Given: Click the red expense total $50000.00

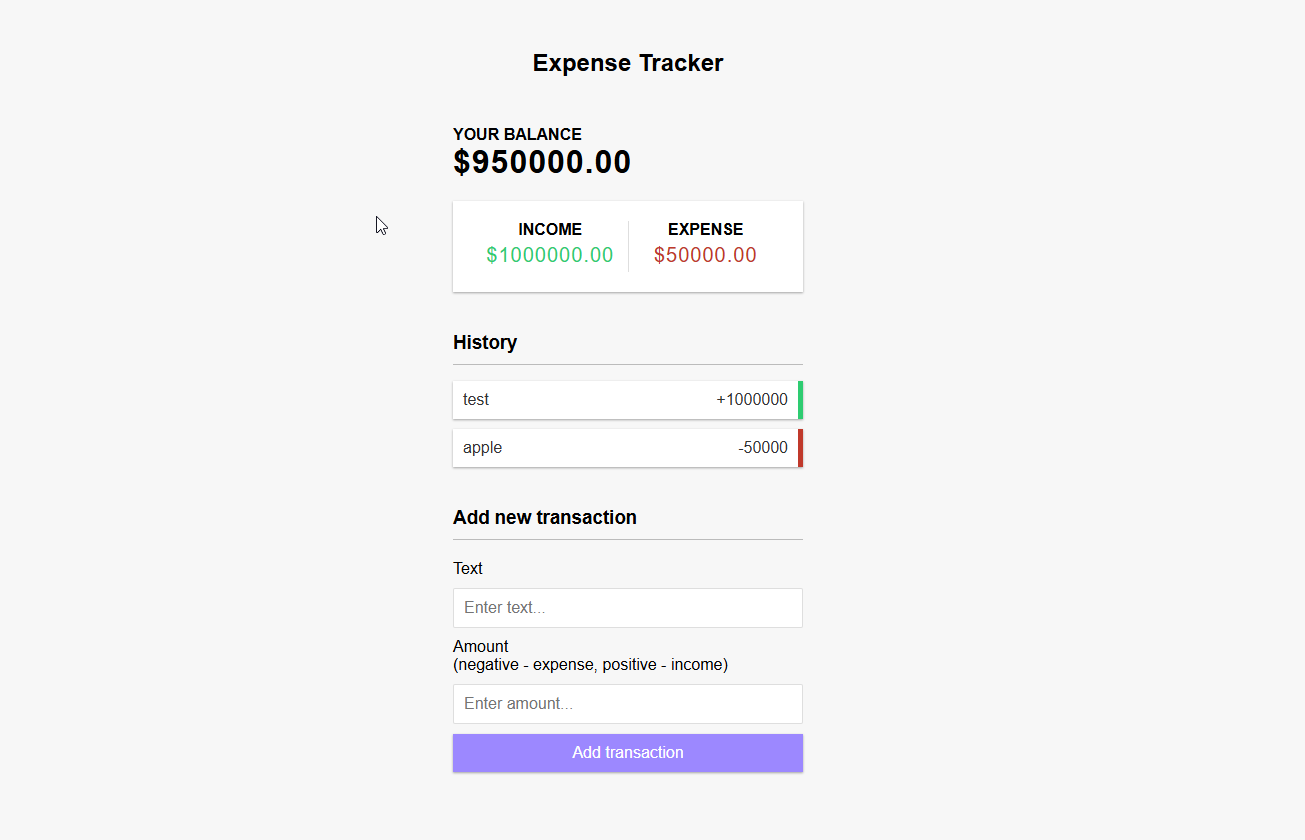Looking at the screenshot, I should point(705,255).
